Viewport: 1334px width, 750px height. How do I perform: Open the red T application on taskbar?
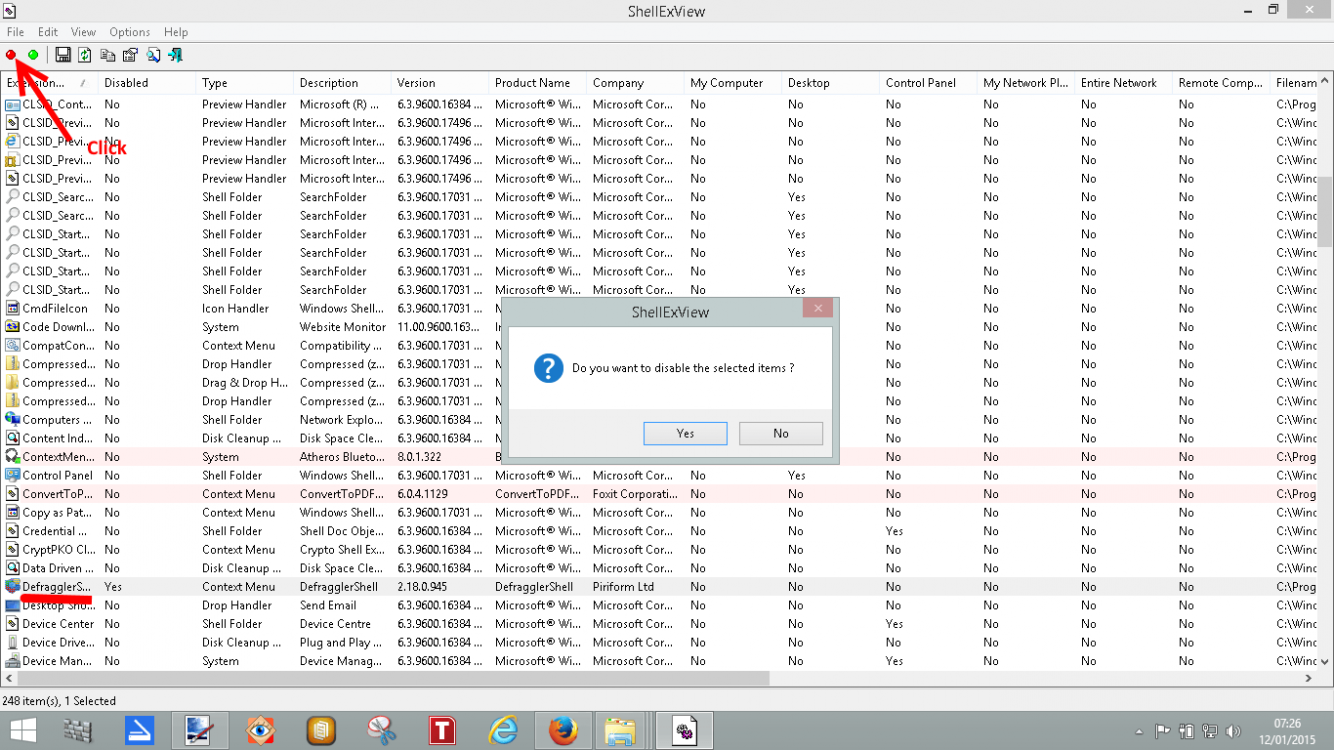coord(442,731)
